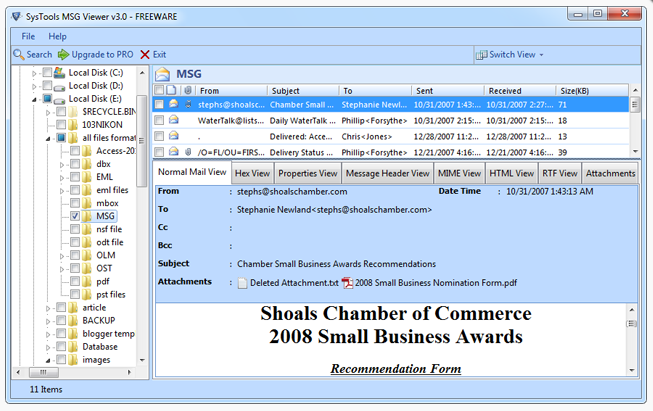Click attachment clip on the stephs@shoalsc... row
The image size is (653, 411).
[x=188, y=104]
